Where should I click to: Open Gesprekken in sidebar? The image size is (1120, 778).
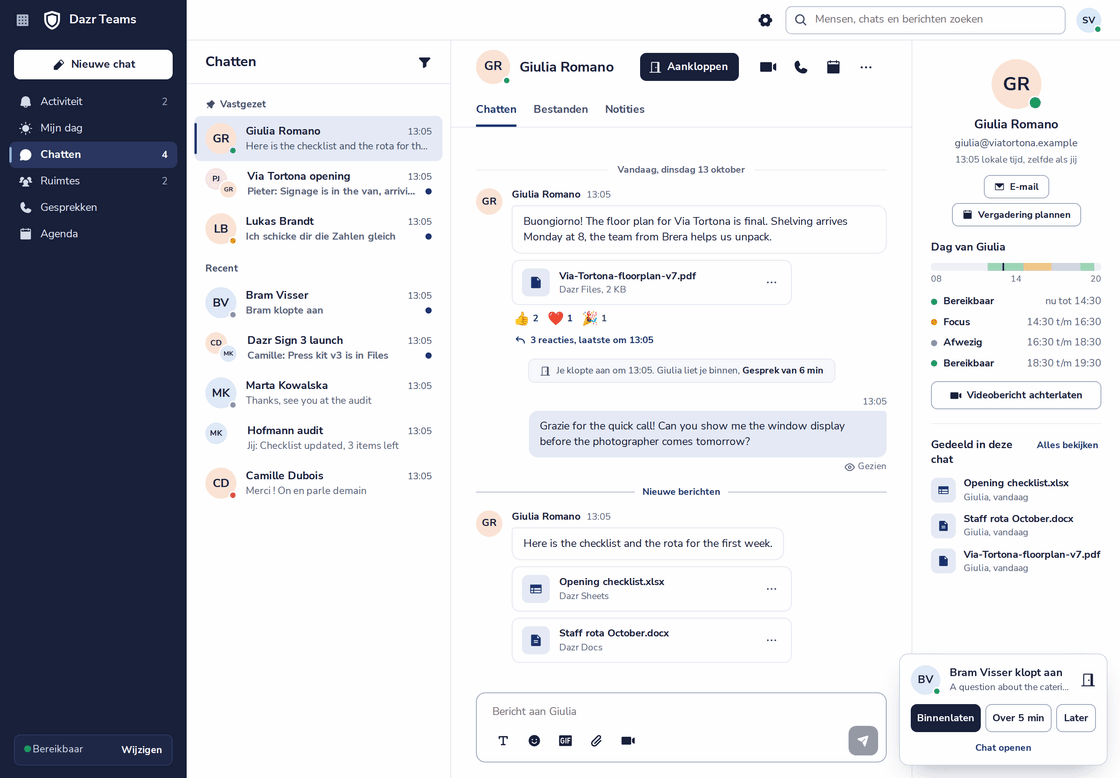pos(93,207)
